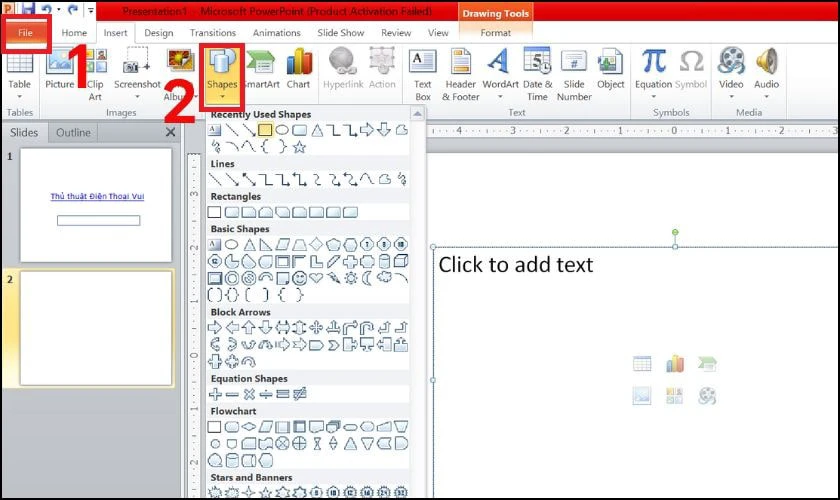This screenshot has height=500, width=840.
Task: Insert a Text Box
Action: (x=422, y=75)
